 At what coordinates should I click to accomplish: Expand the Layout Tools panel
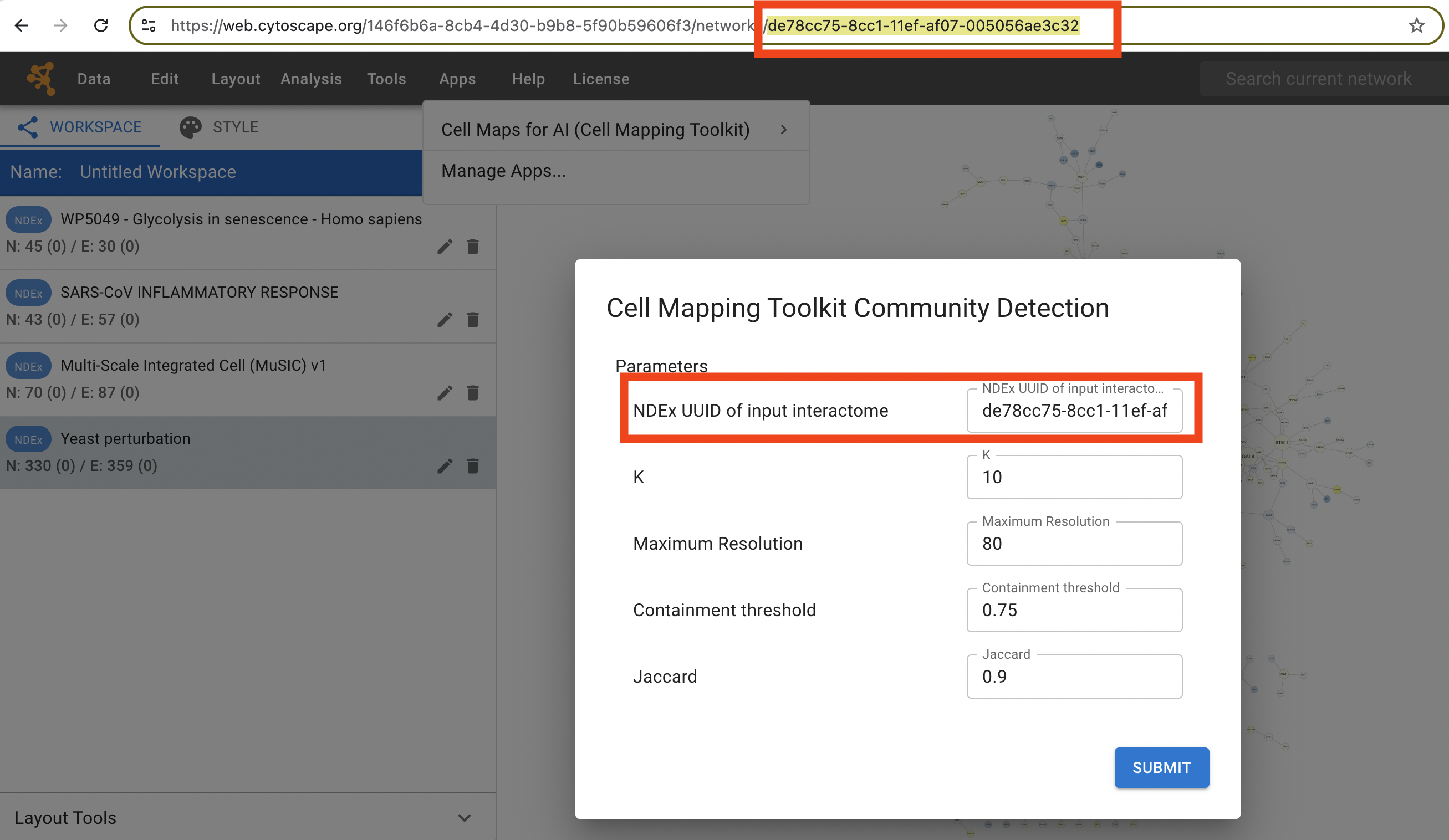(464, 818)
